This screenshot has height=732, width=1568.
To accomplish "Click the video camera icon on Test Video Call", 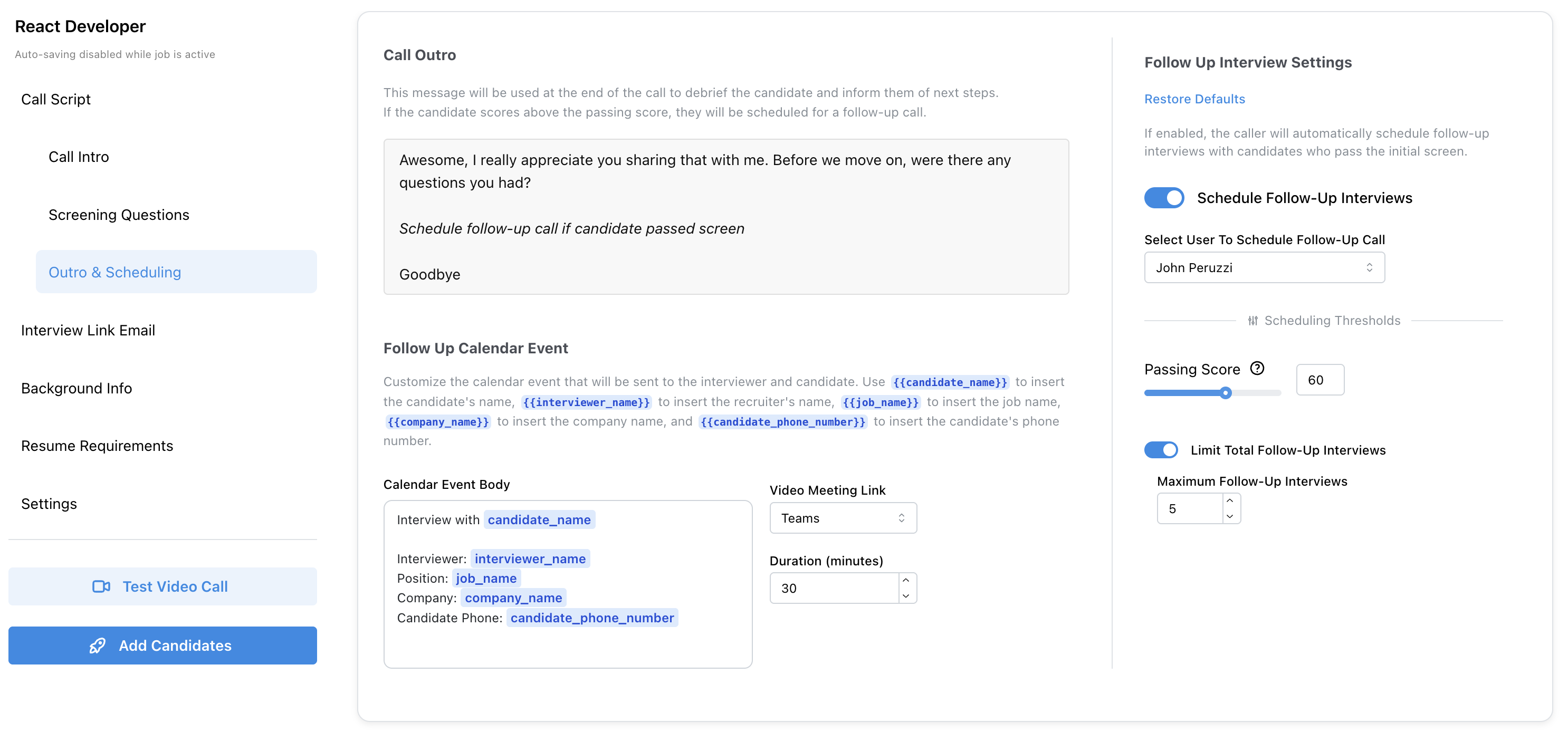I will 101,586.
